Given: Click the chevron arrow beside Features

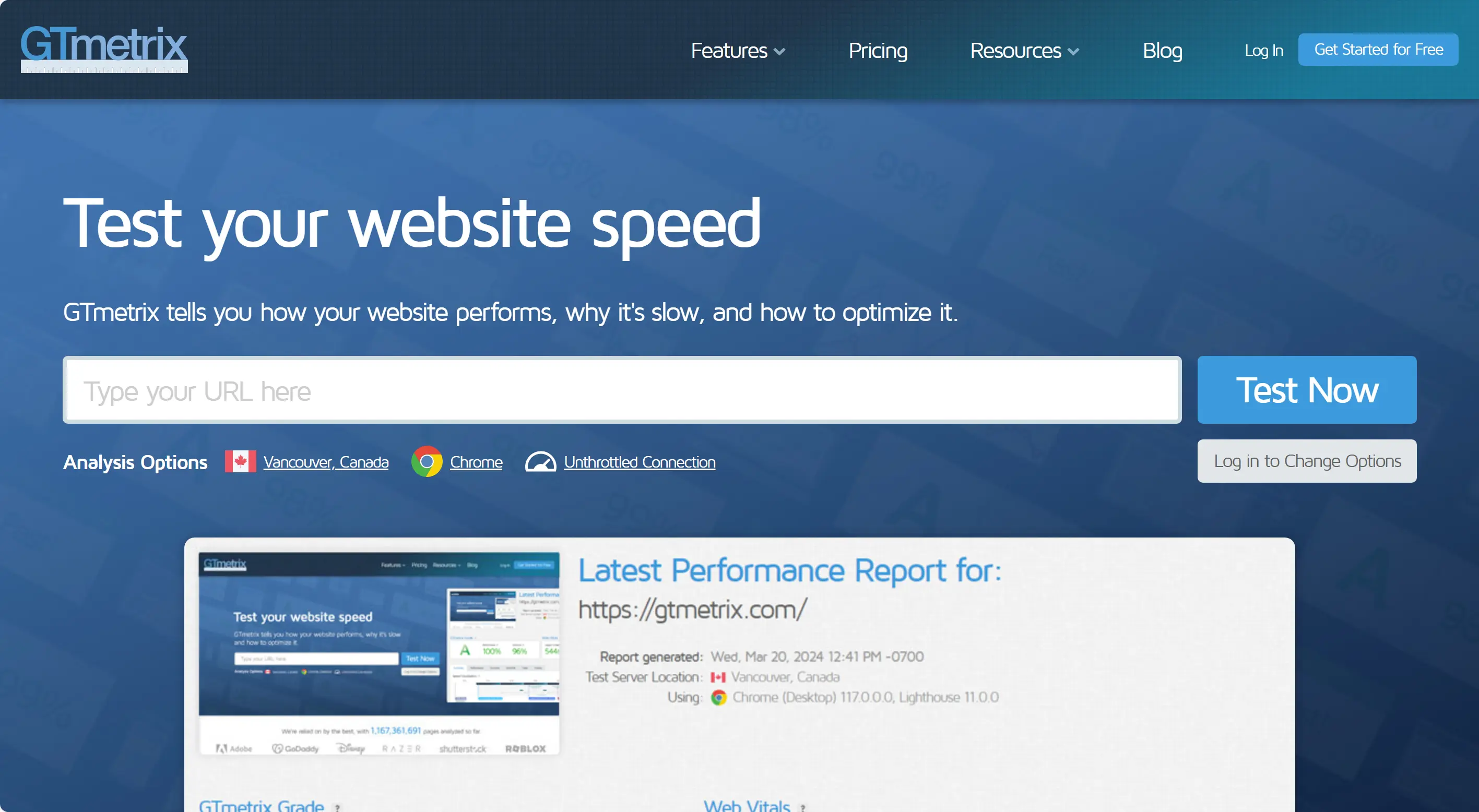Looking at the screenshot, I should click(779, 52).
